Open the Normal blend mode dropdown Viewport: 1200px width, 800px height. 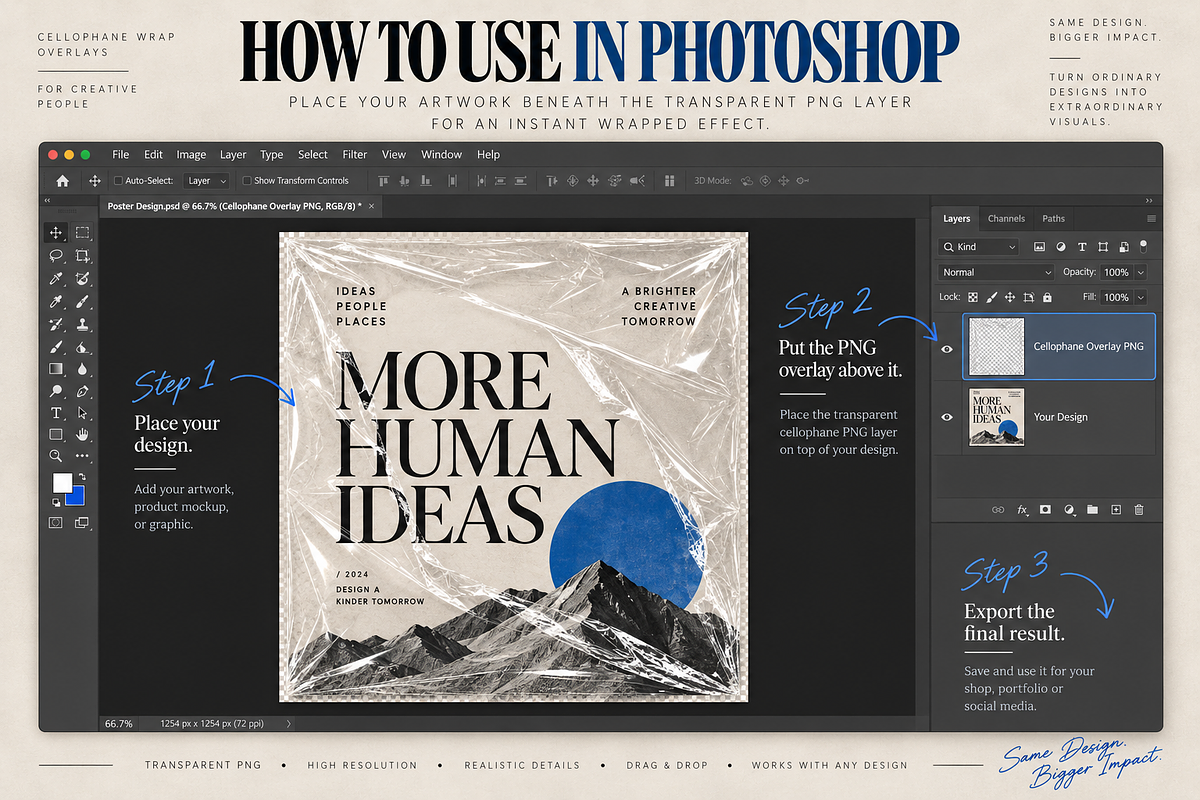[x=996, y=272]
